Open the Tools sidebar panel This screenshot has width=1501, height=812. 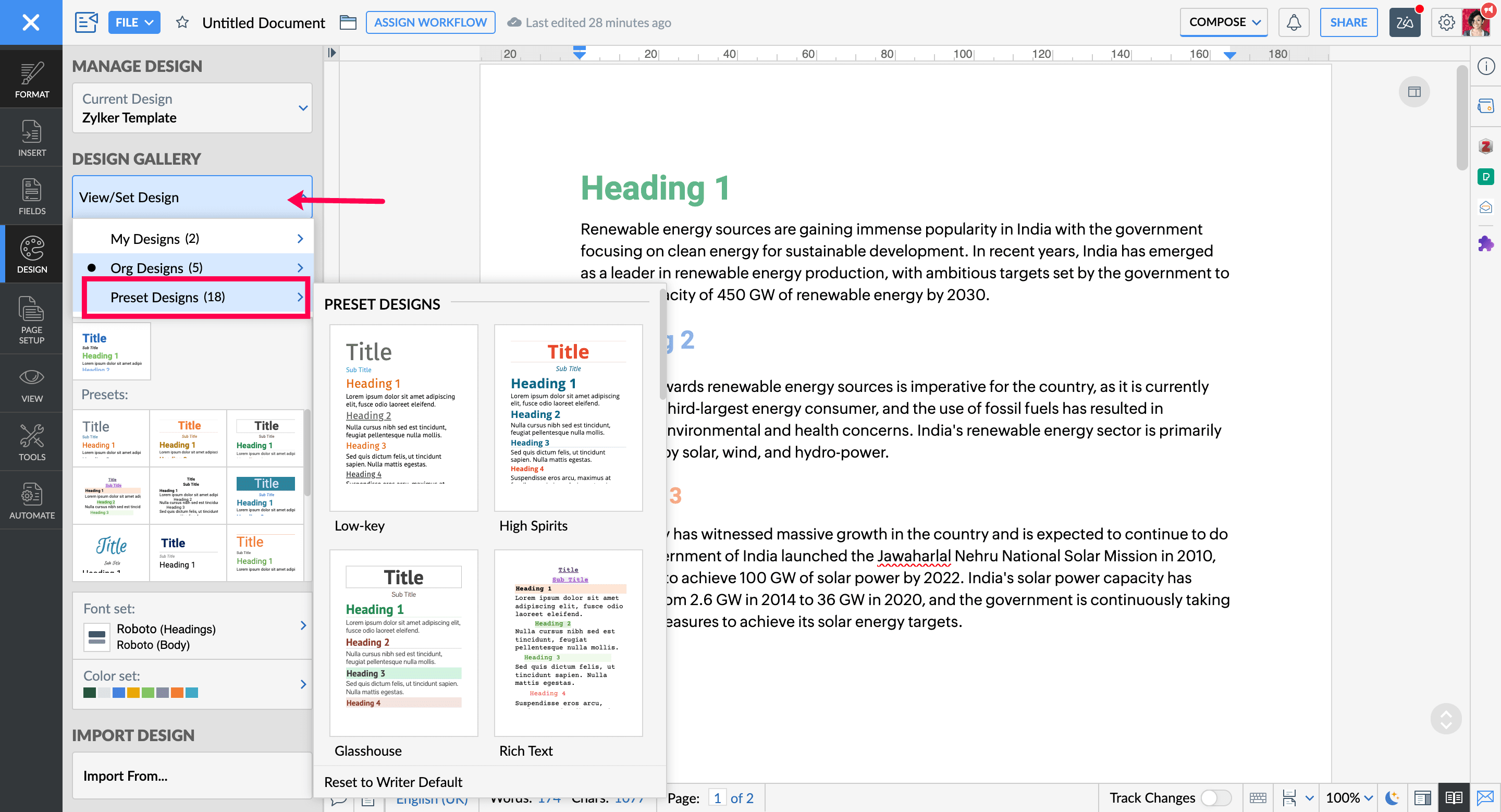pyautogui.click(x=31, y=442)
